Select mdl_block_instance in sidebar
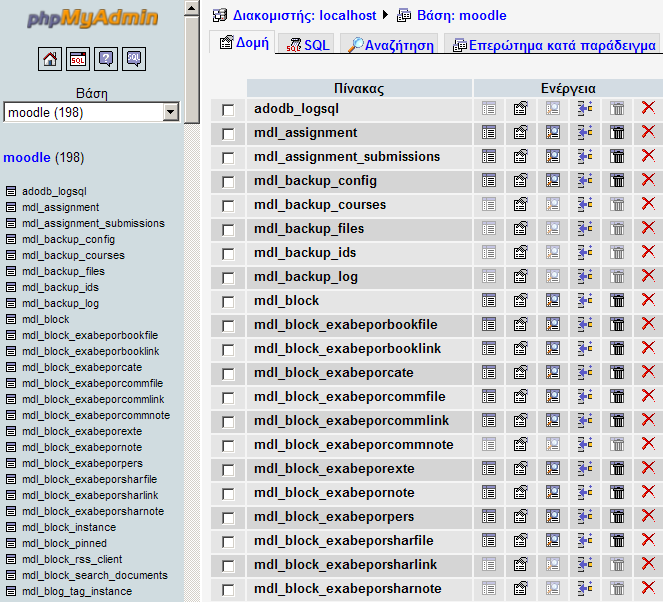The width and height of the screenshot is (663, 602). pos(69,527)
